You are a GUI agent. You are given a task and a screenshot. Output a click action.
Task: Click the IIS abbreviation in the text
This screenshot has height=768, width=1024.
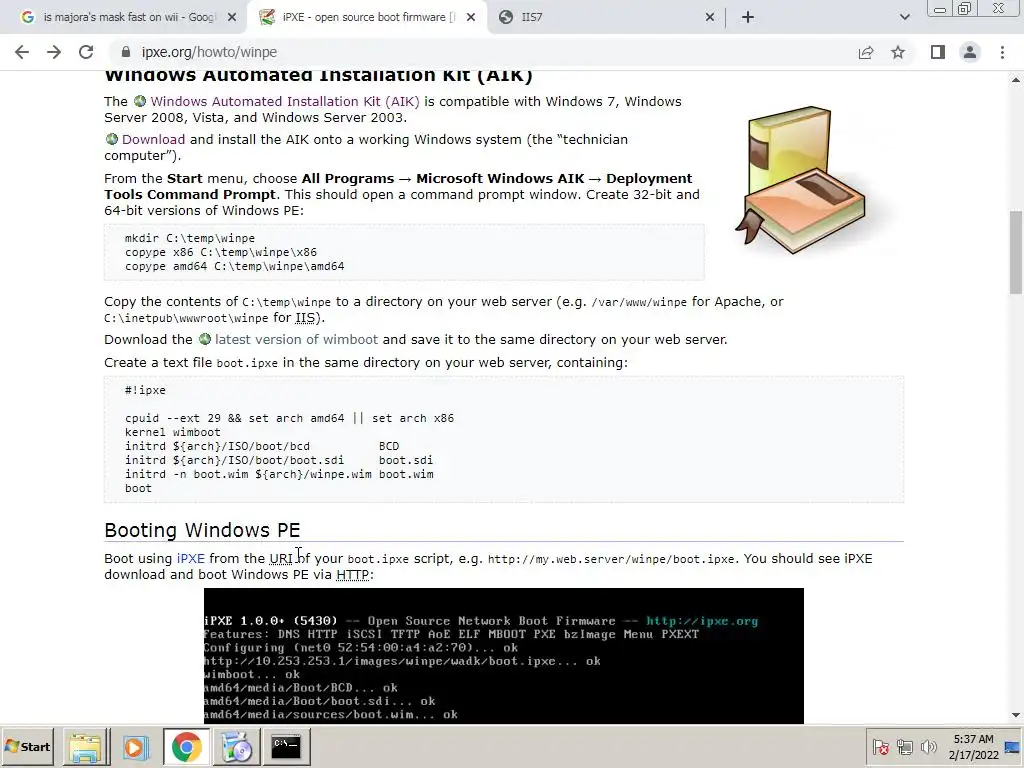pos(305,318)
